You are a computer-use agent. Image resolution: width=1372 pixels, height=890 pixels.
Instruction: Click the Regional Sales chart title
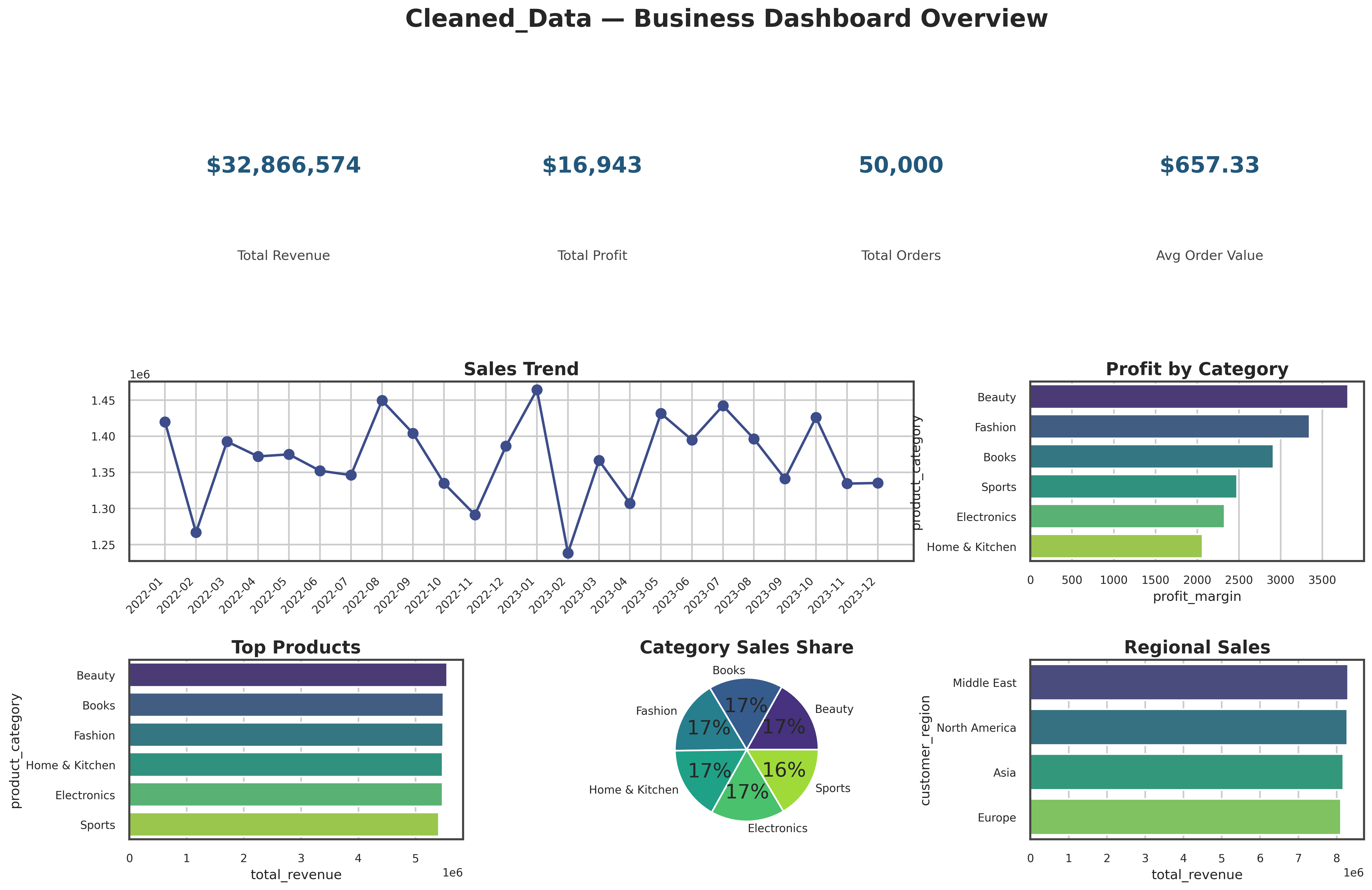click(x=1197, y=647)
